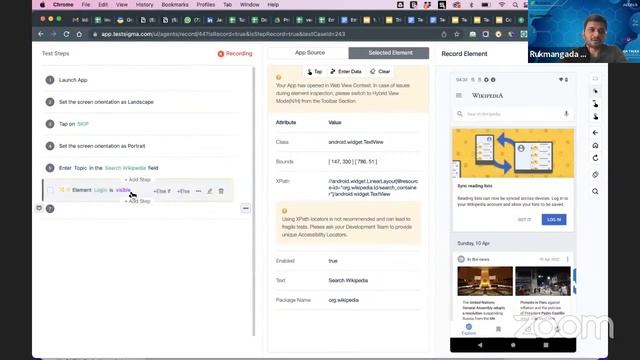Image resolution: width=640 pixels, height=360 pixels.
Task: Click the small icon left of step 7
Action: click(39, 208)
